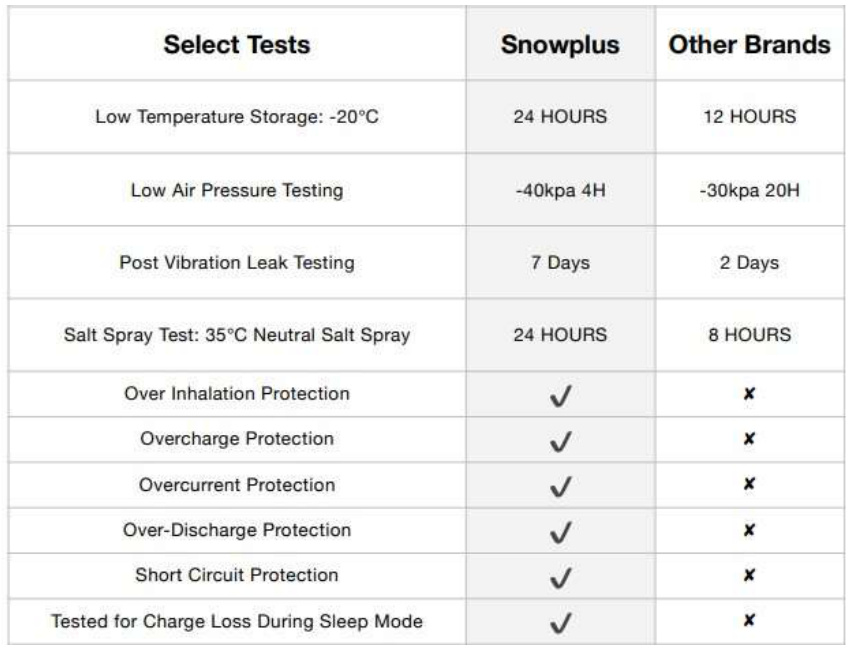Click the Salt Spray Test row label
This screenshot has height=650, width=851.
[237, 335]
